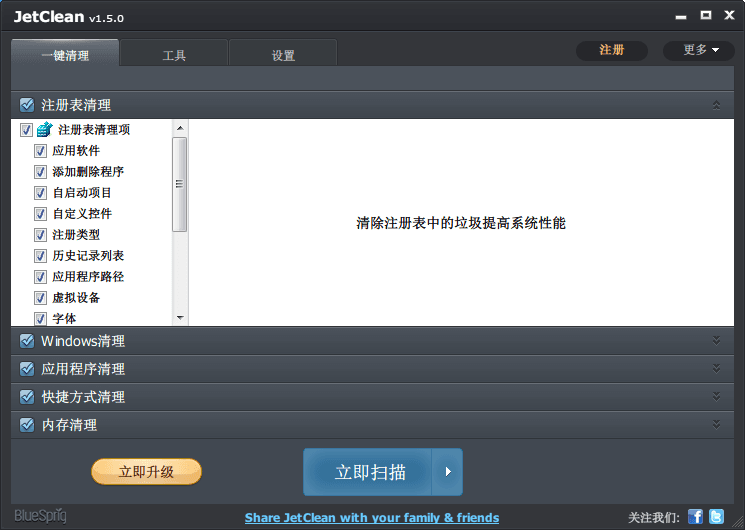Disable the 应用程序路径 checkbox

click(40, 277)
